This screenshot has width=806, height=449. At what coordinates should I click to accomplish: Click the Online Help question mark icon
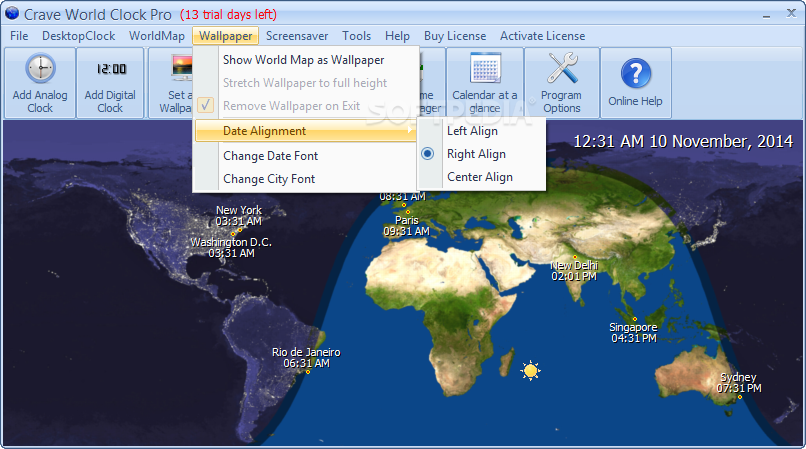click(x=636, y=73)
